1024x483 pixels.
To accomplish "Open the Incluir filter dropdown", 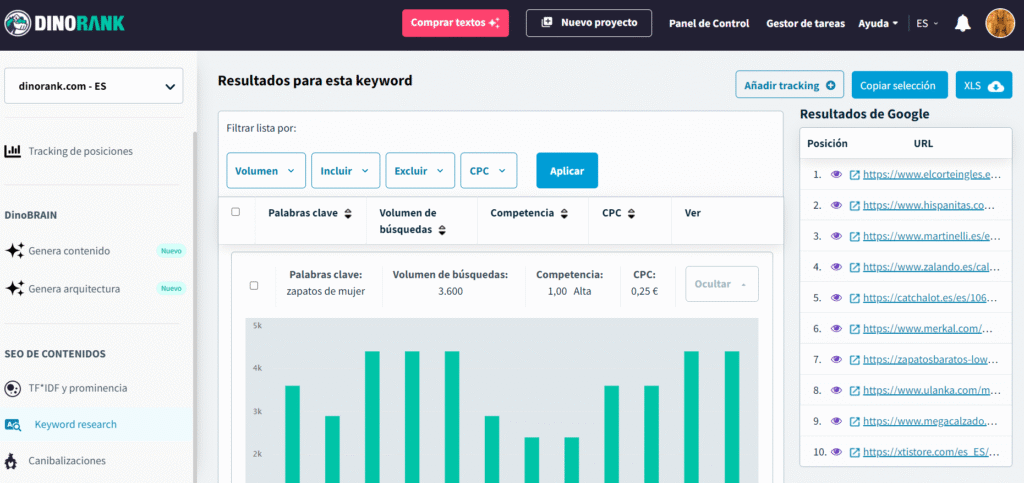I will (345, 171).
